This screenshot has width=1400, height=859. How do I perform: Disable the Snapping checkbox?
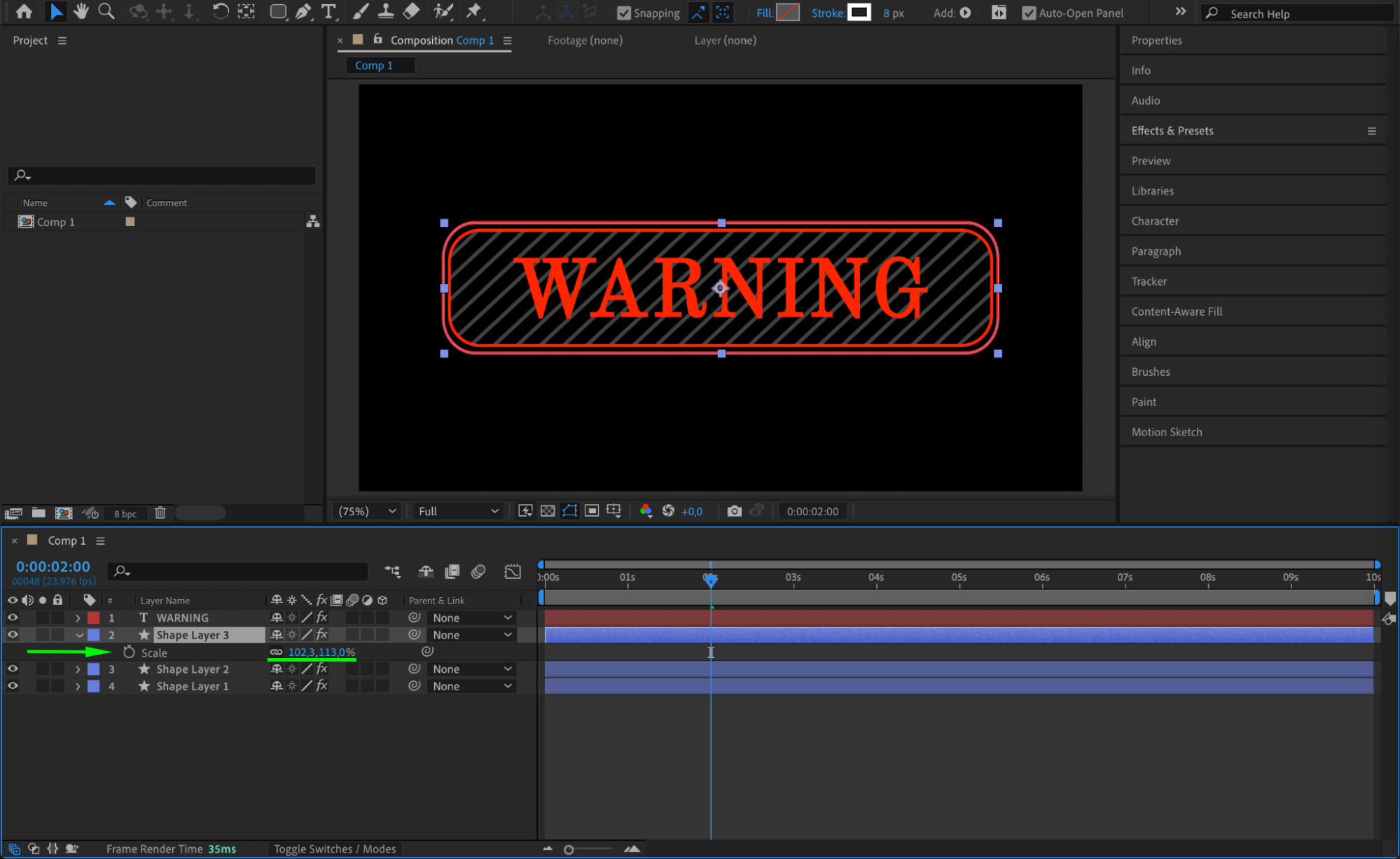623,13
